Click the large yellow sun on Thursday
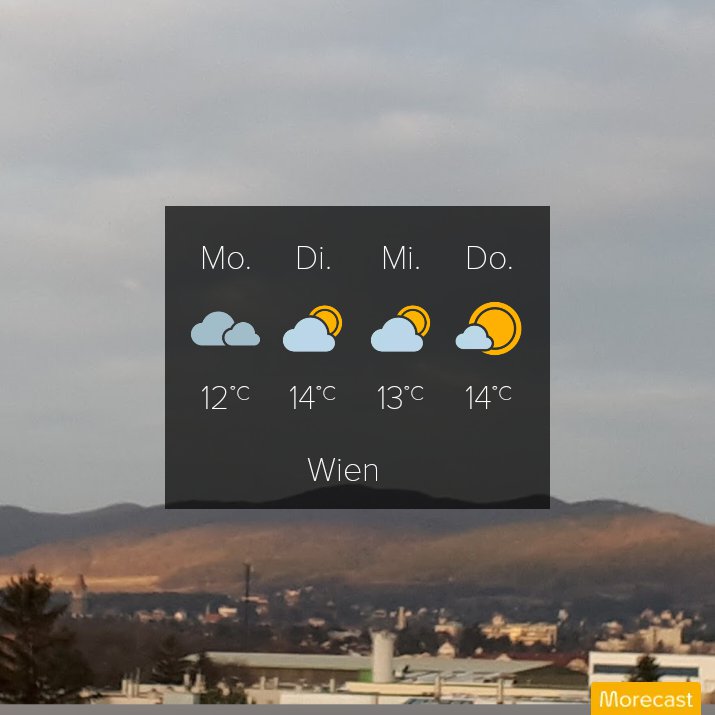 [497, 327]
